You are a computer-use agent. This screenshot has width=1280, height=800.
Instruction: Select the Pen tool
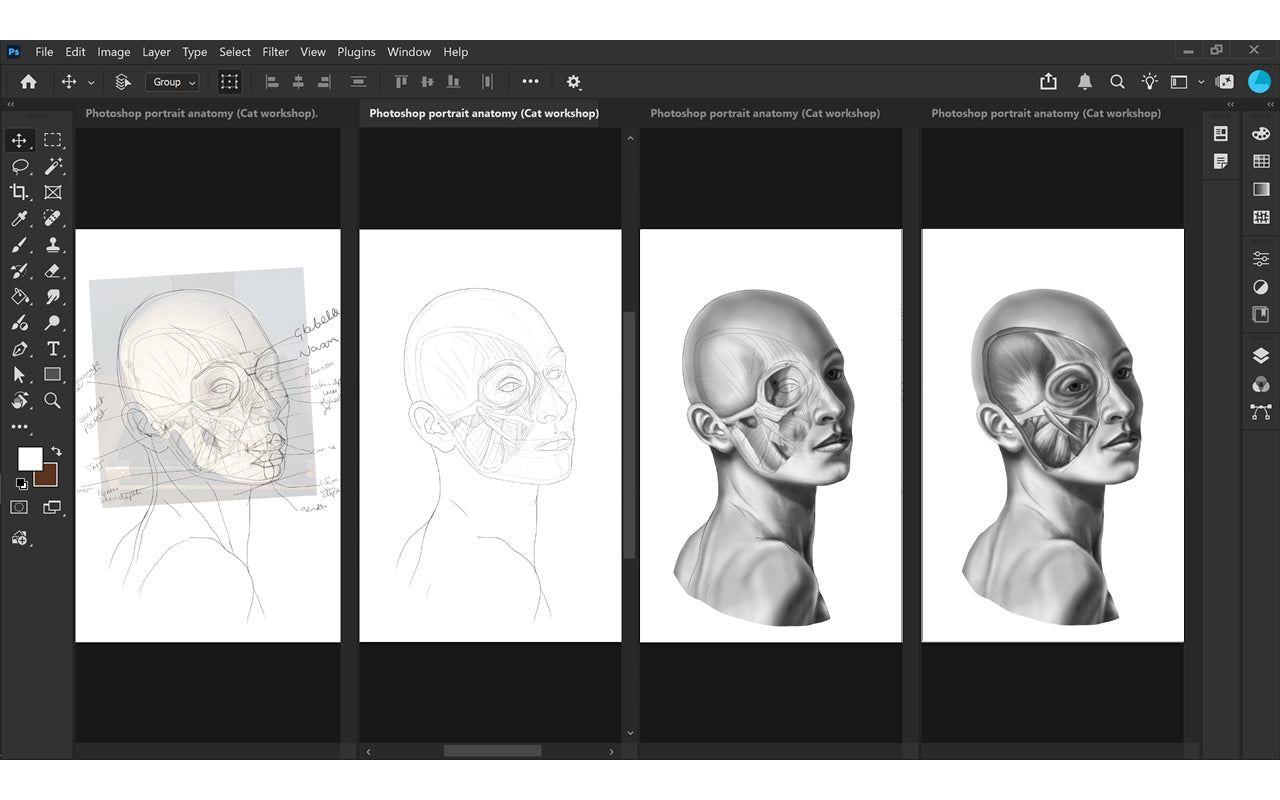pyautogui.click(x=19, y=348)
